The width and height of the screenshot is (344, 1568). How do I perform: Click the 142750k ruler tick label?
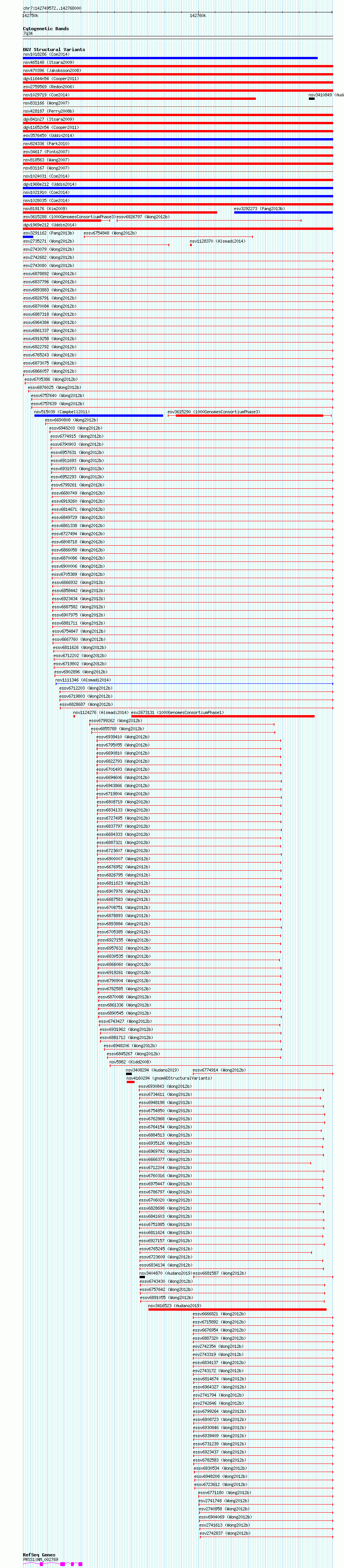(31, 16)
